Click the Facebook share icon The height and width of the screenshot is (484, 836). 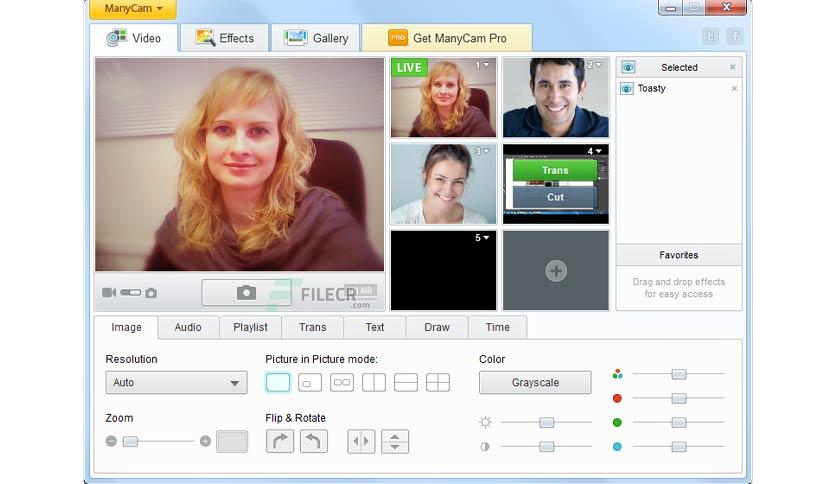735,36
